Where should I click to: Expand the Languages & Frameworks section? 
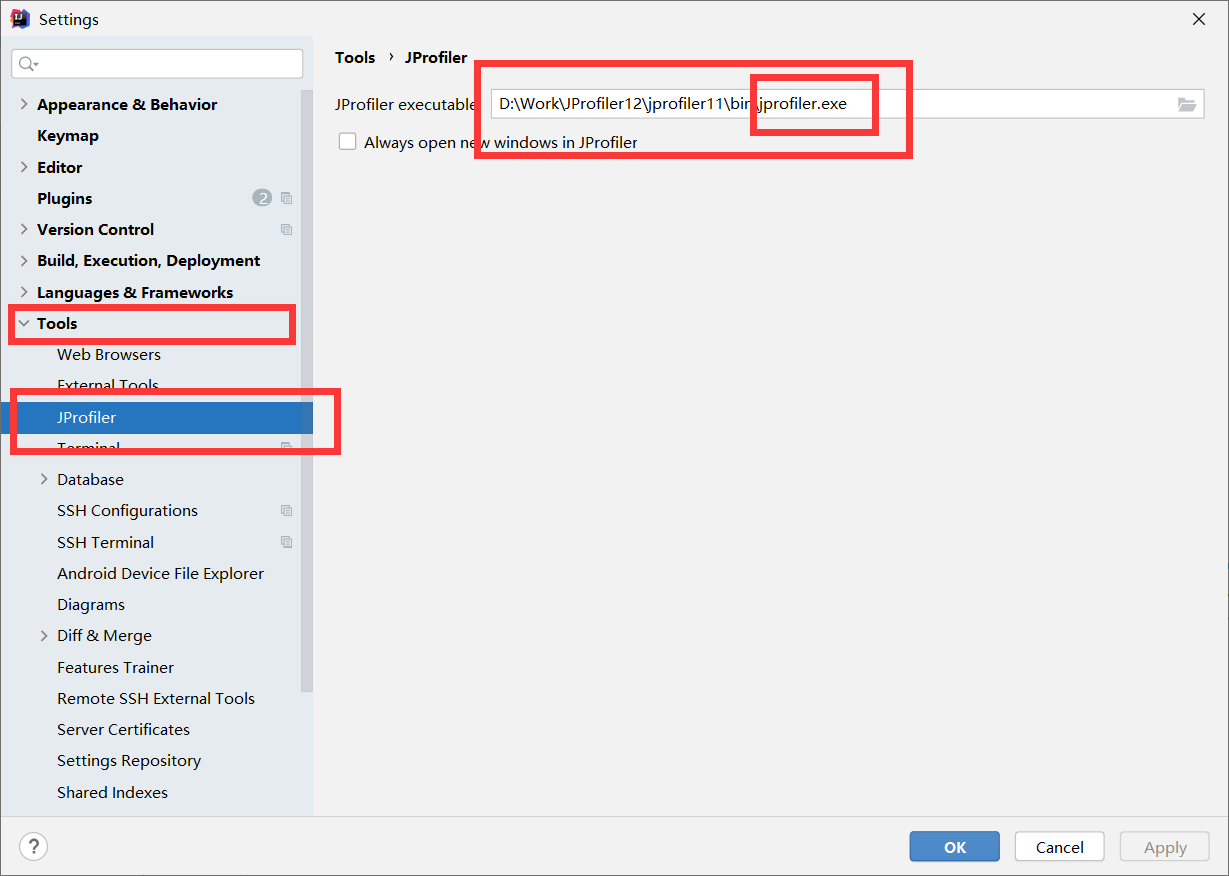[24, 292]
